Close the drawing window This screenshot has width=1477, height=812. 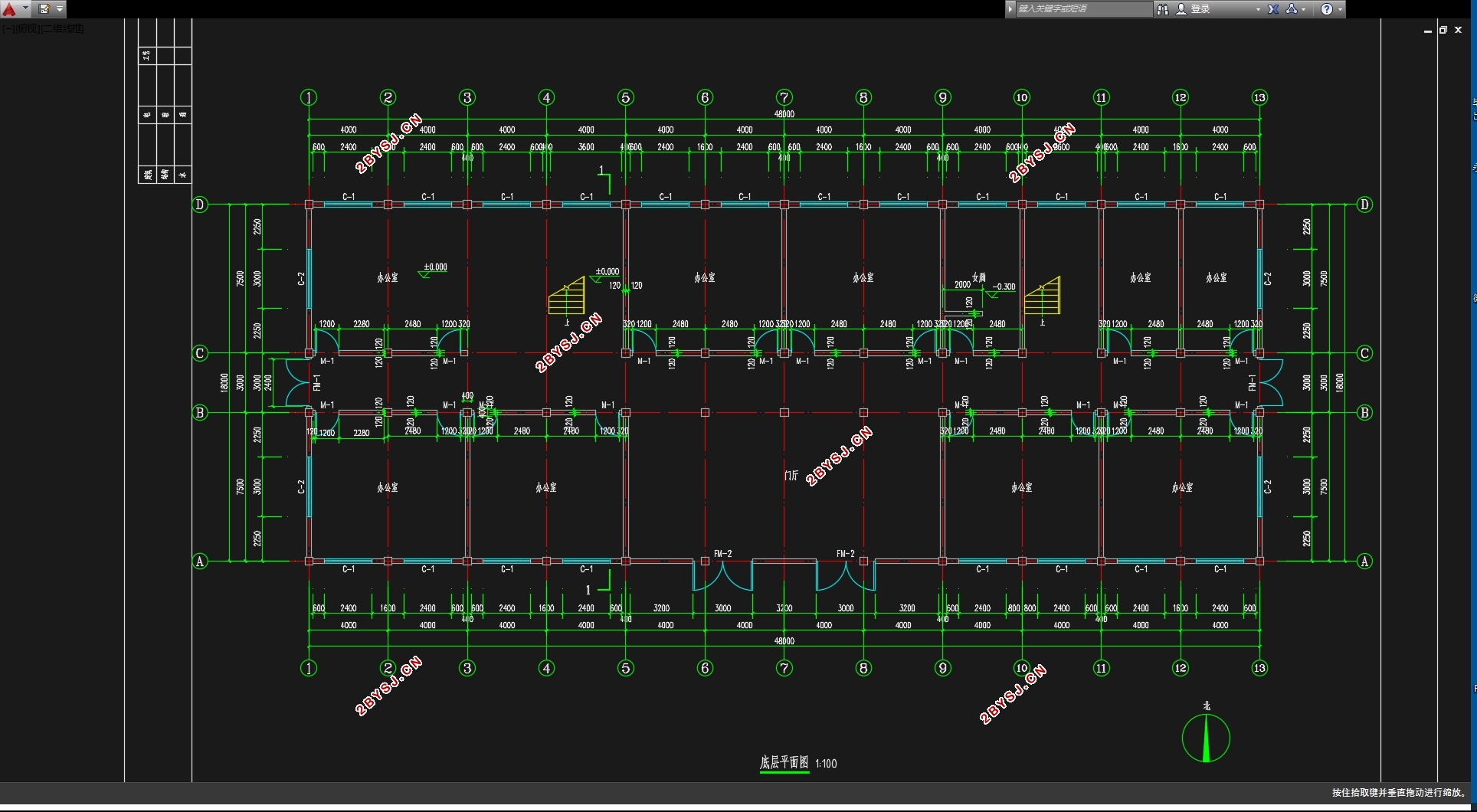[x=1458, y=30]
